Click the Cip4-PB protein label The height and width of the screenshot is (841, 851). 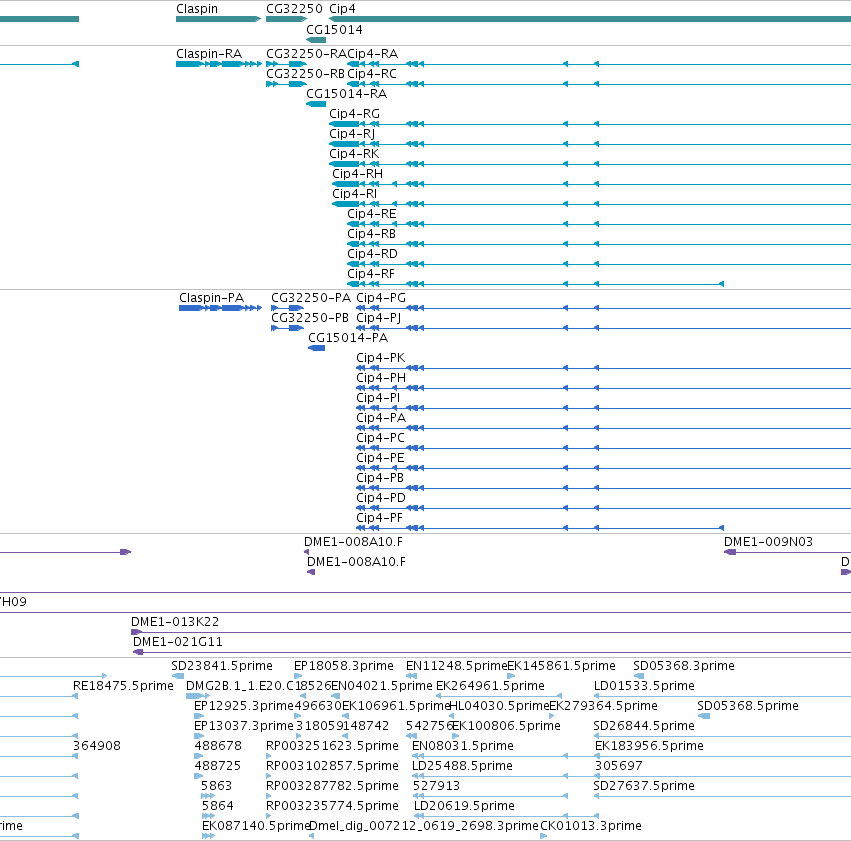[380, 478]
